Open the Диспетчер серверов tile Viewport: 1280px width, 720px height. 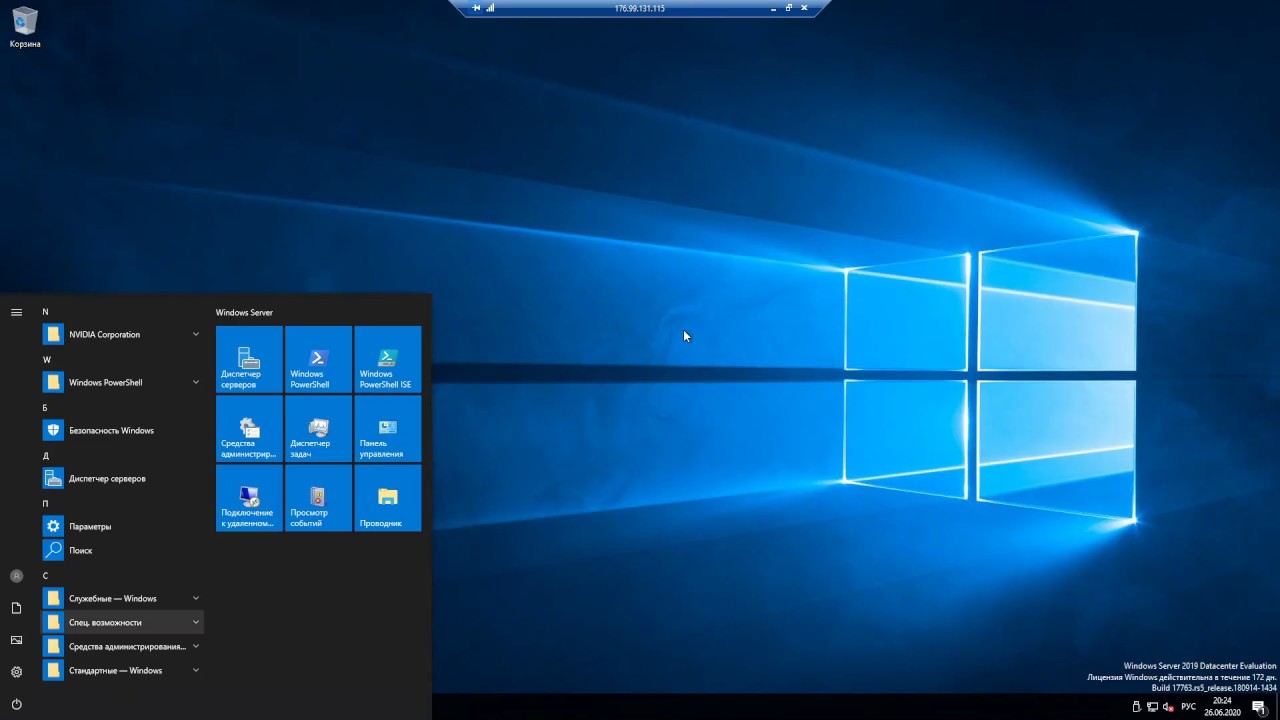249,359
